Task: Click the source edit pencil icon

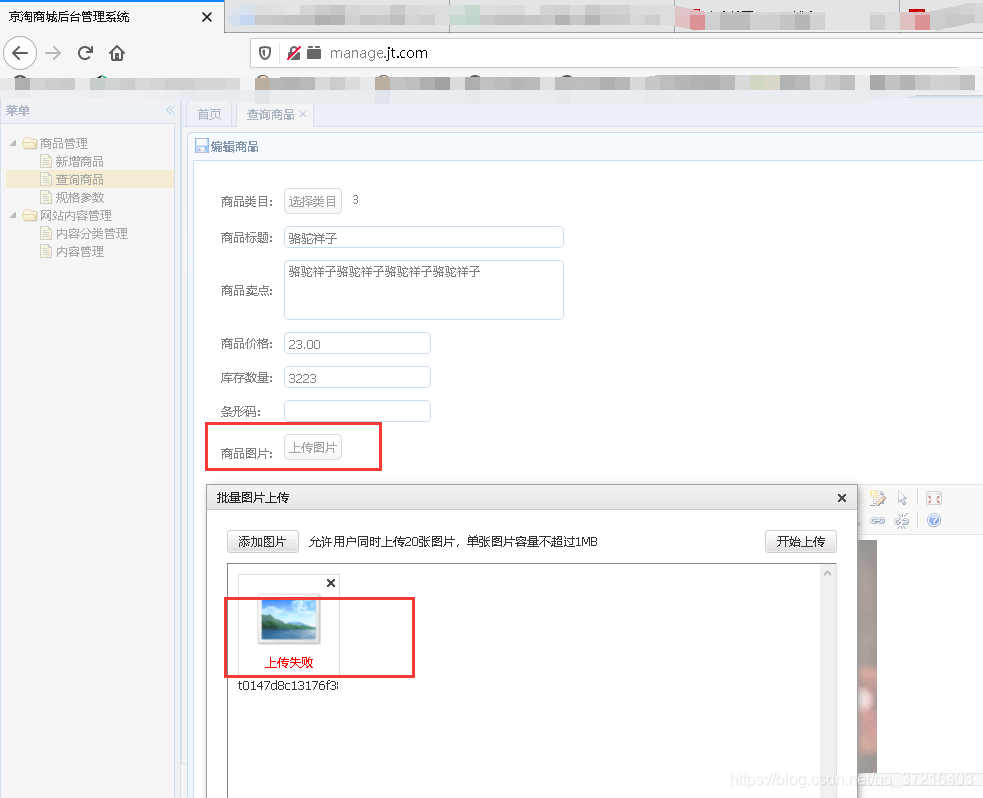Action: click(x=877, y=498)
